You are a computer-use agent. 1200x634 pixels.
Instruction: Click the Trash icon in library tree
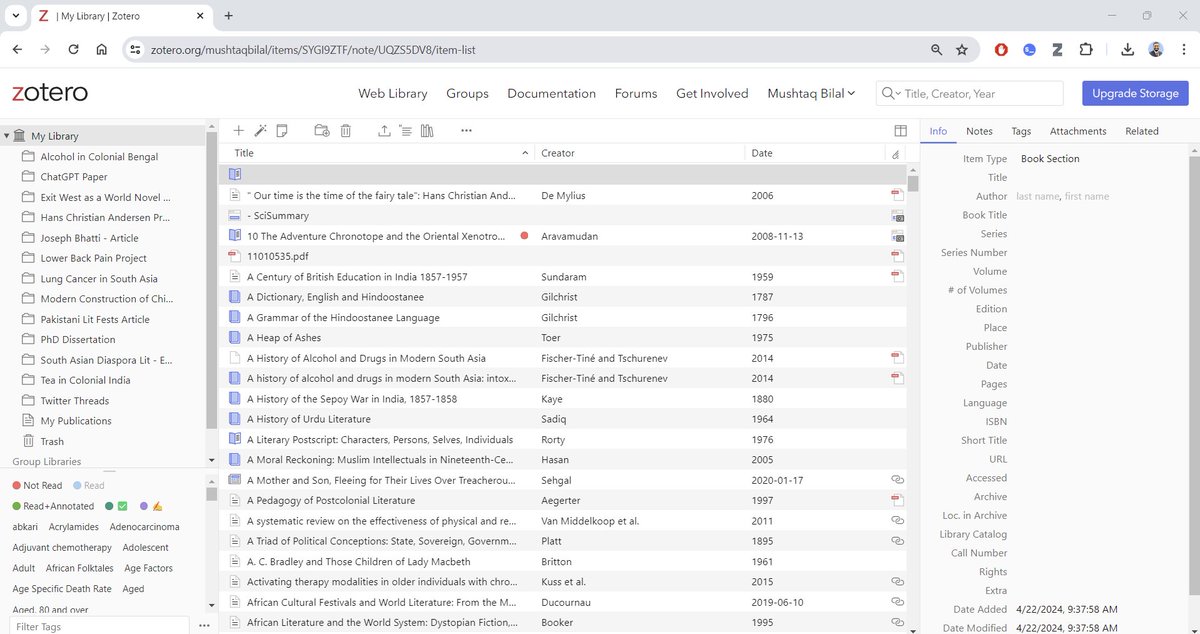coord(29,441)
